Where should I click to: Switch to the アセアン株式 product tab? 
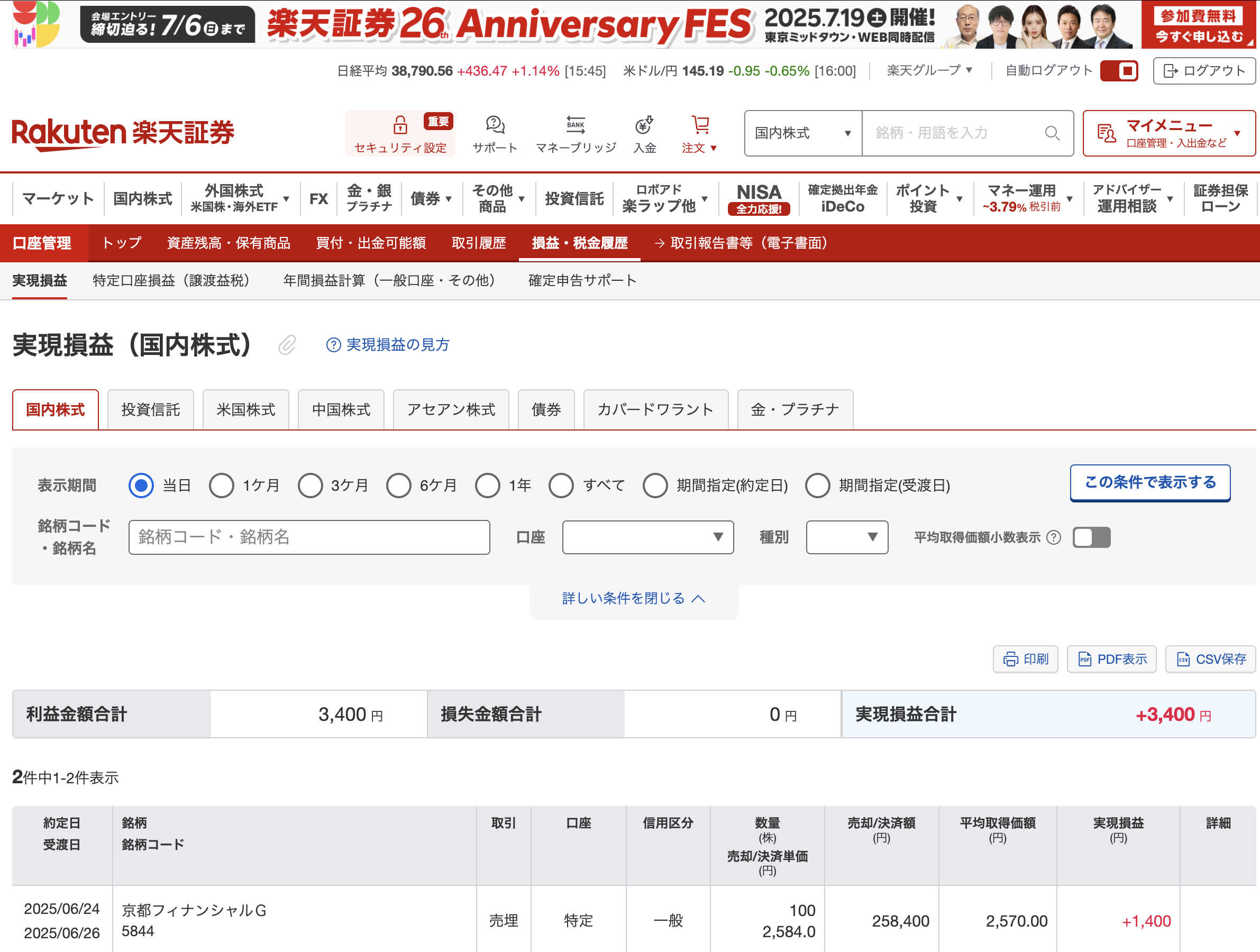point(451,410)
